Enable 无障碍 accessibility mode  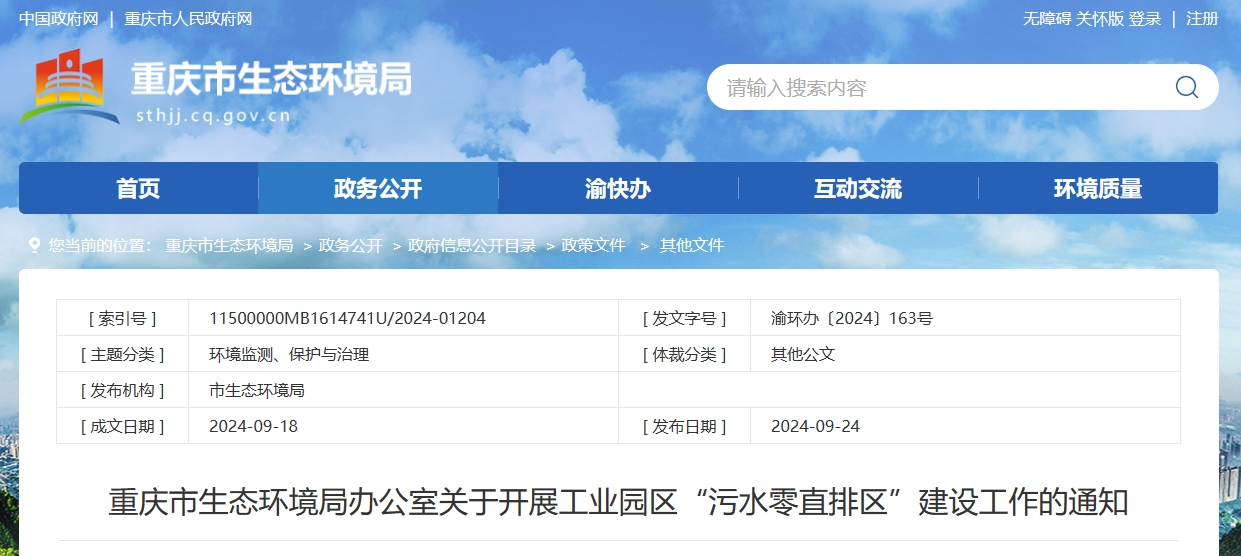pos(1046,19)
